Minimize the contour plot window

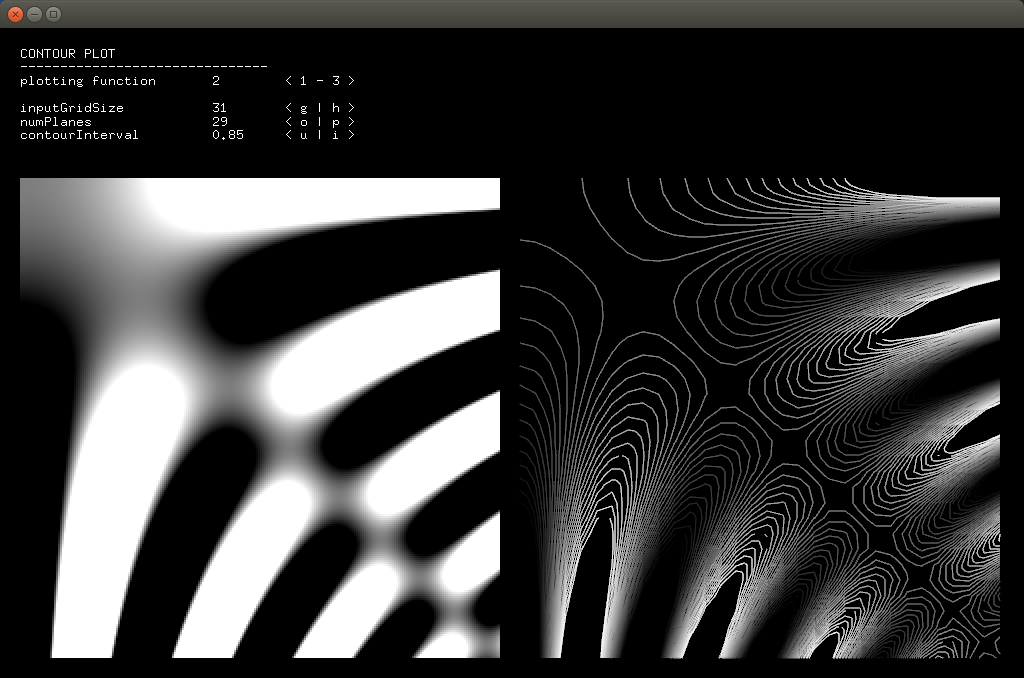point(35,14)
